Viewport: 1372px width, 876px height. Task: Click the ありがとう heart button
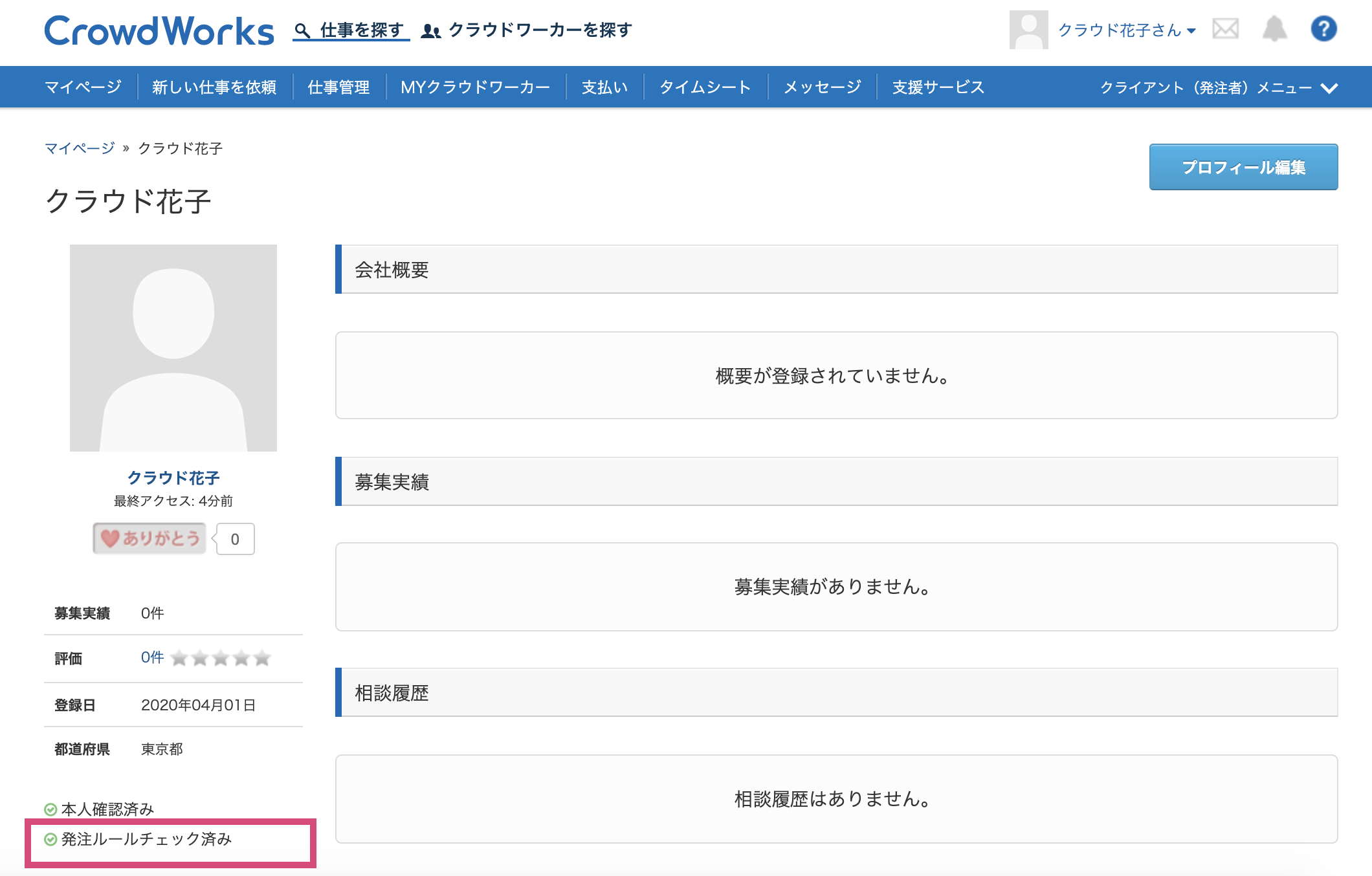tap(150, 538)
